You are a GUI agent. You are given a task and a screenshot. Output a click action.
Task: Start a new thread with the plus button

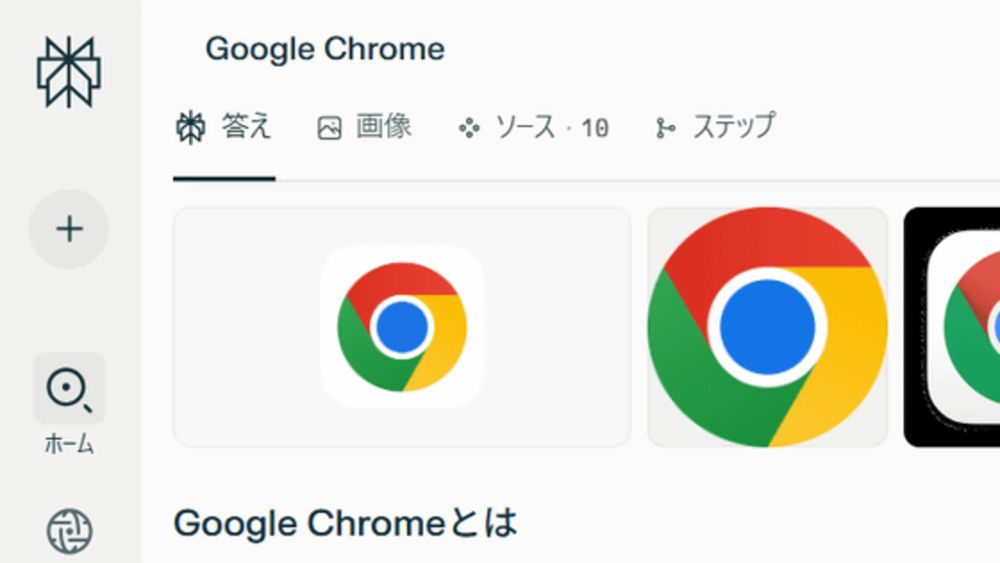(x=69, y=229)
